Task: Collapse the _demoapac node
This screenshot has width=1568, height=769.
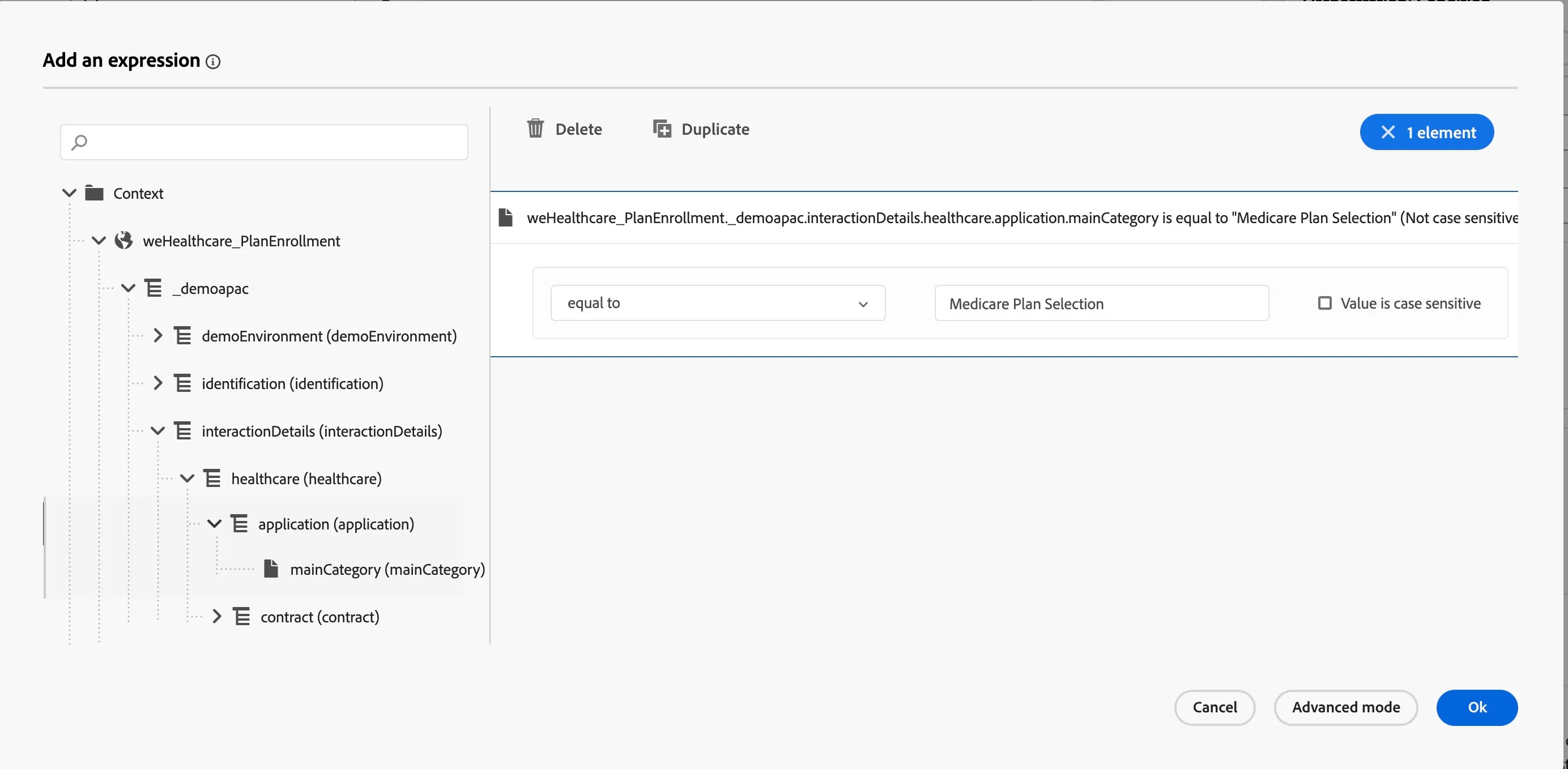Action: point(129,288)
